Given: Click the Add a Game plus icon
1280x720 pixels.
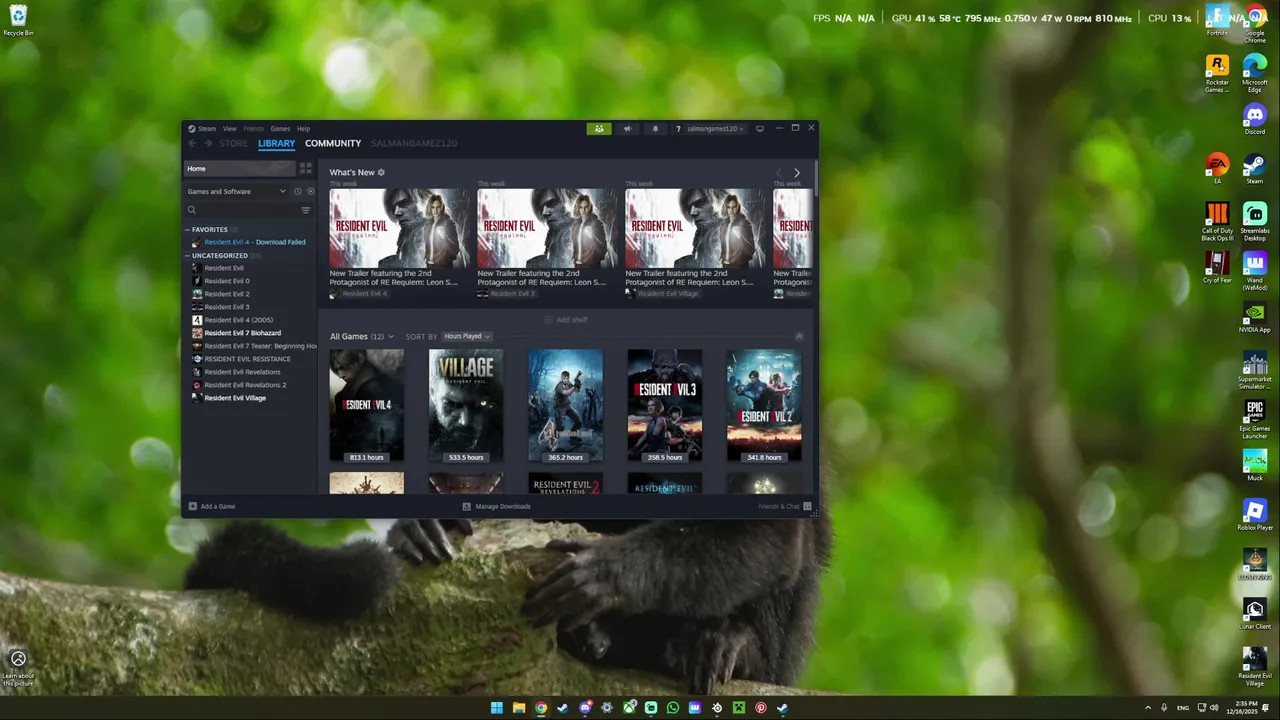Looking at the screenshot, I should [193, 506].
